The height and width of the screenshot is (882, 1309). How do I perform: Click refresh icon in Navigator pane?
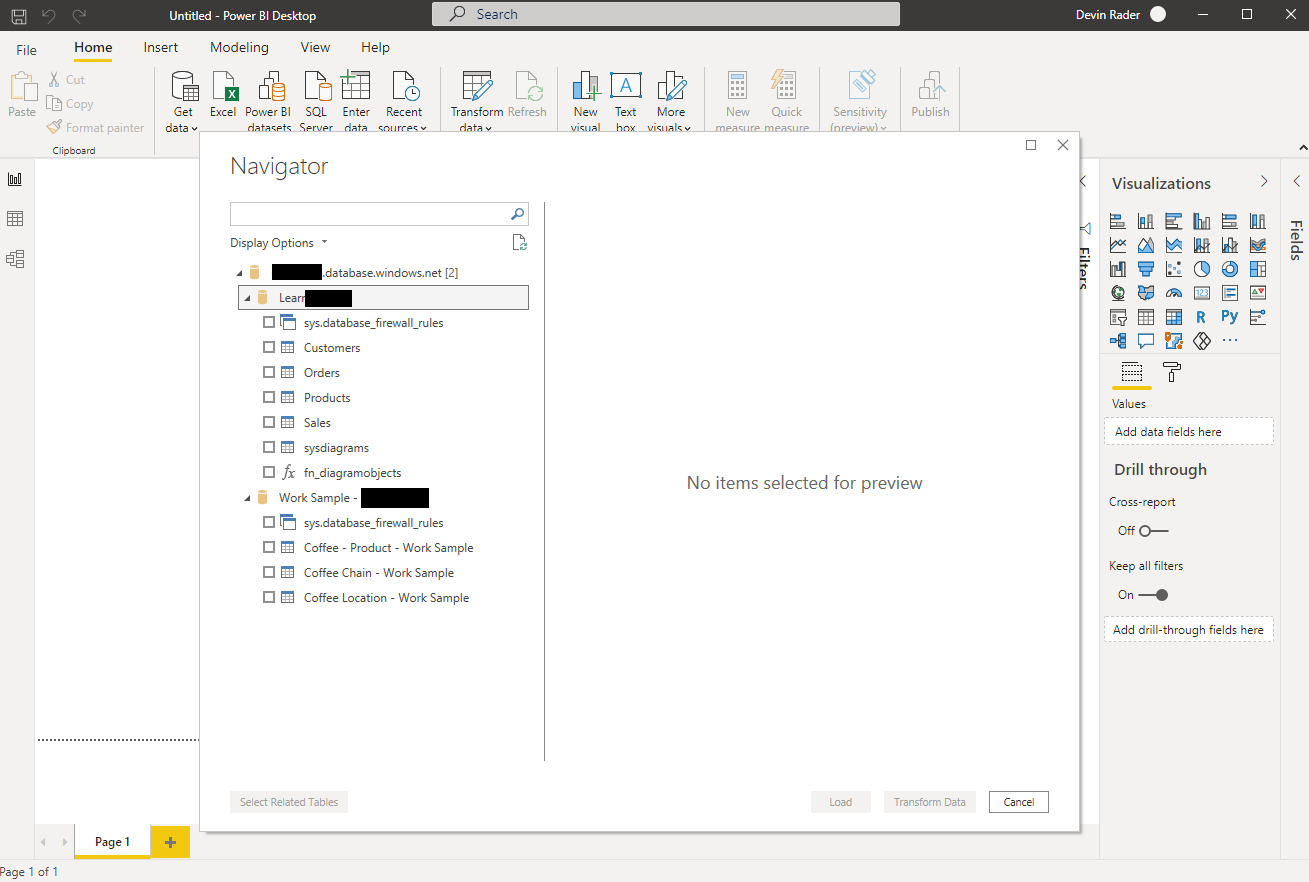point(519,243)
